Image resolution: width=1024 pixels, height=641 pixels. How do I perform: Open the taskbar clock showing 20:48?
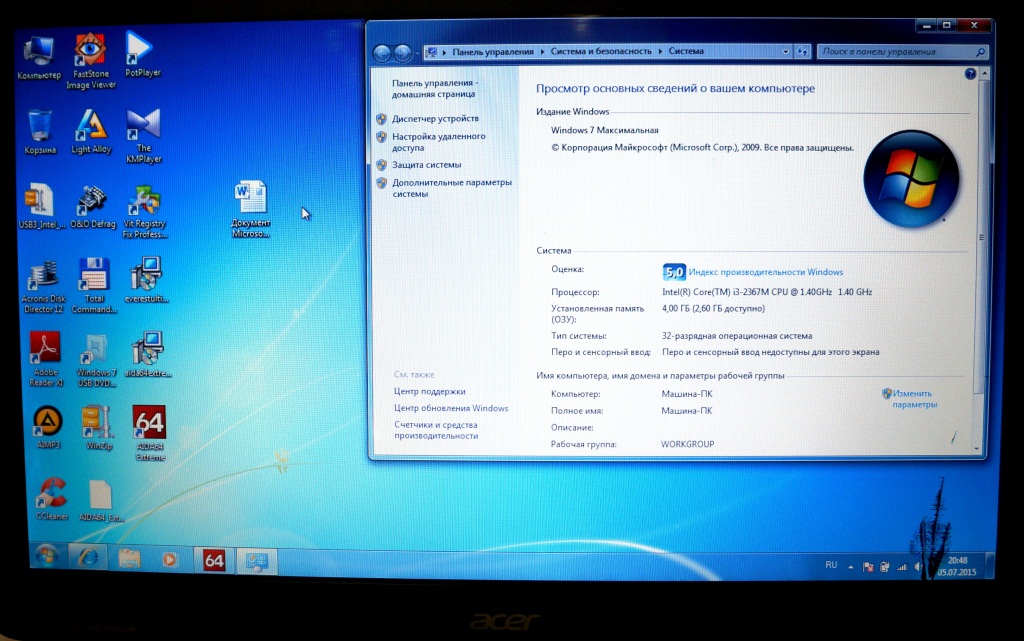[x=957, y=566]
